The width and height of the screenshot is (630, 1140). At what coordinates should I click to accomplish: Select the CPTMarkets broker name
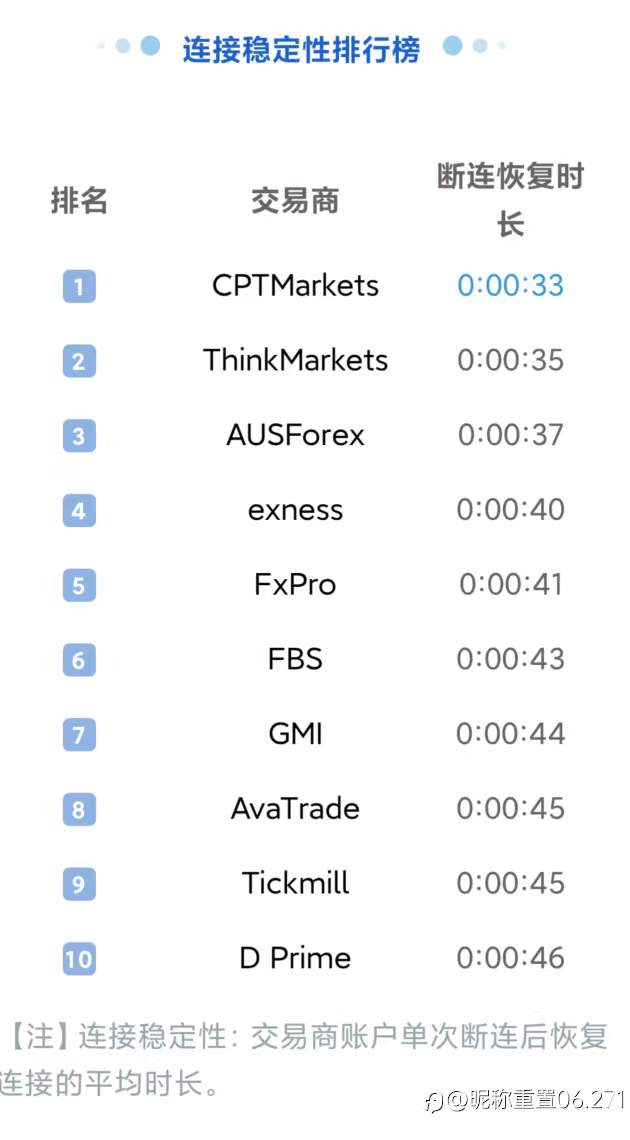tap(295, 285)
